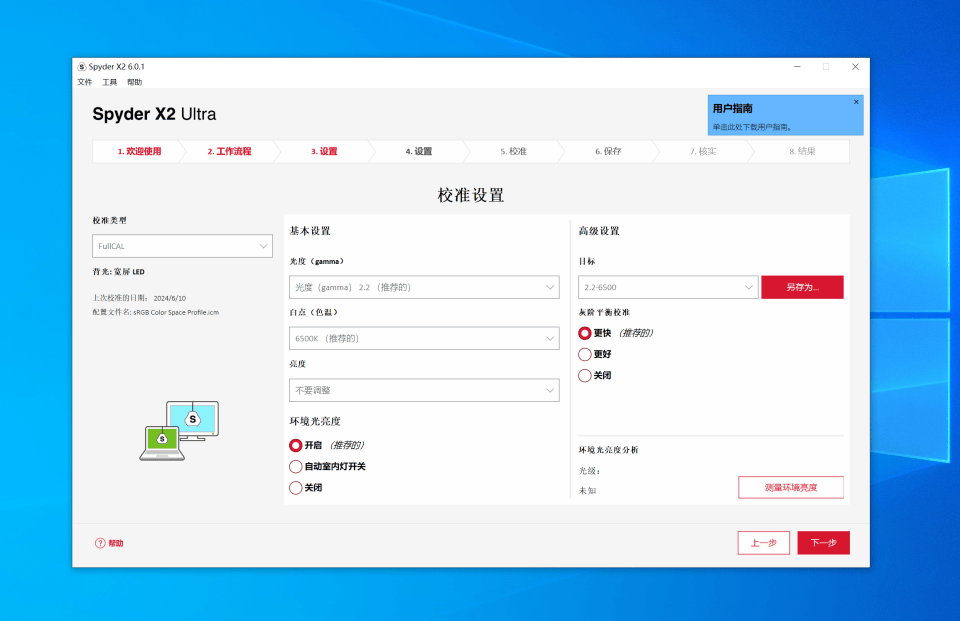Click the 另存为... button
Screen dimensions: 960x621
pyautogui.click(x=802, y=287)
